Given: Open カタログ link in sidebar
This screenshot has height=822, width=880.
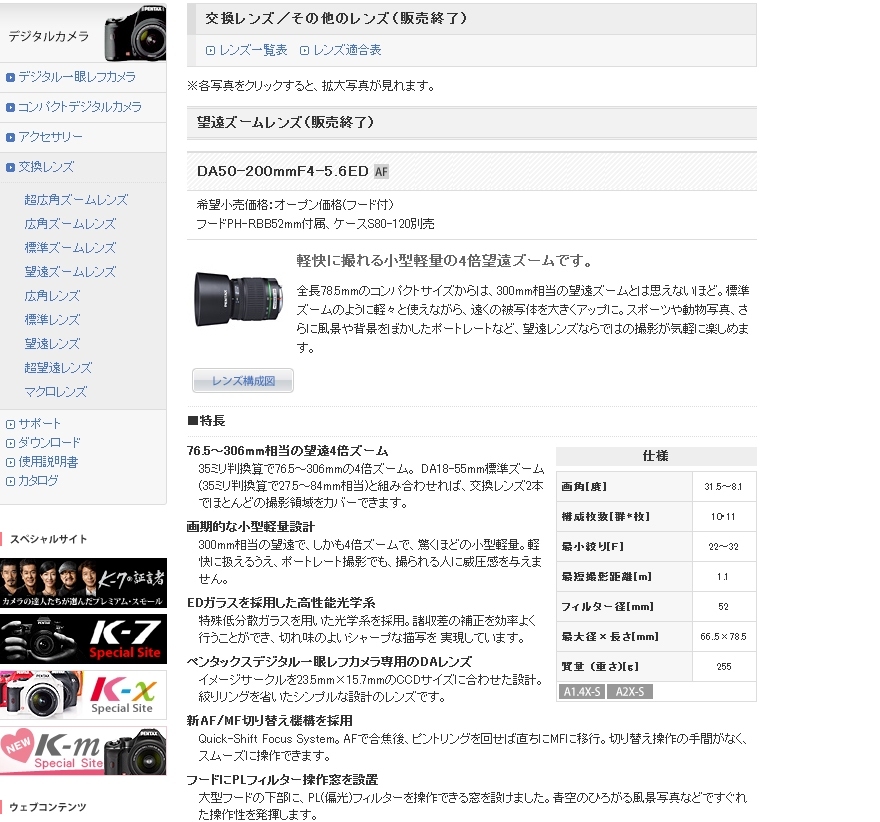Looking at the screenshot, I should click(x=38, y=481).
